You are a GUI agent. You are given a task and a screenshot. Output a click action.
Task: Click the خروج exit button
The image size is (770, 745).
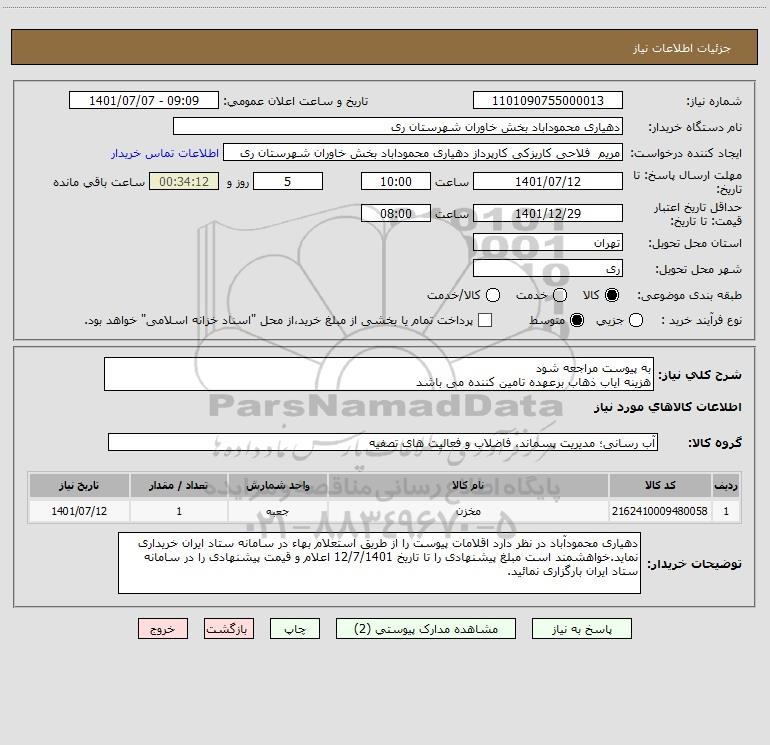click(x=163, y=629)
